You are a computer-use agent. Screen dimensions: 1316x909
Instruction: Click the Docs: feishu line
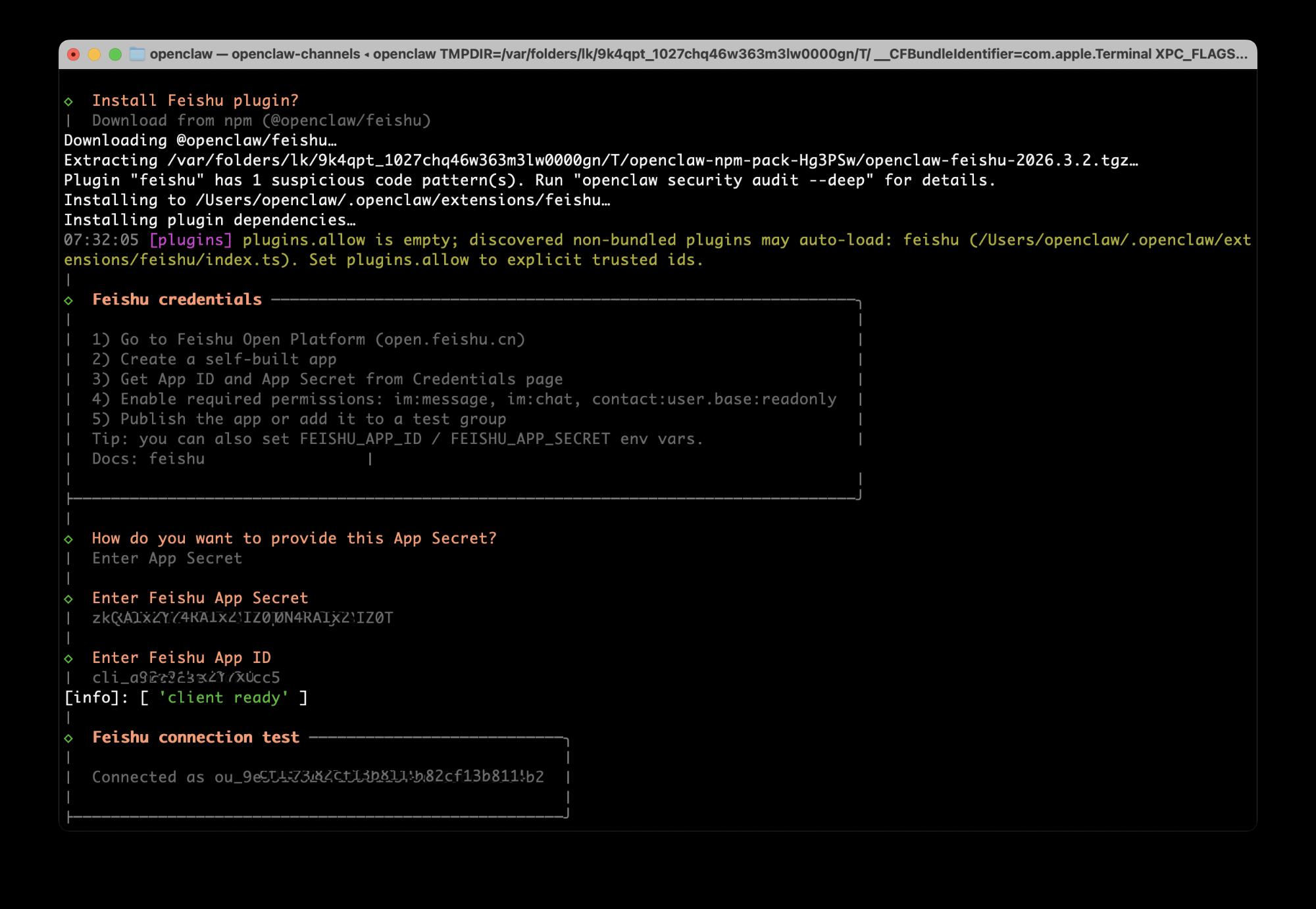[x=148, y=459]
